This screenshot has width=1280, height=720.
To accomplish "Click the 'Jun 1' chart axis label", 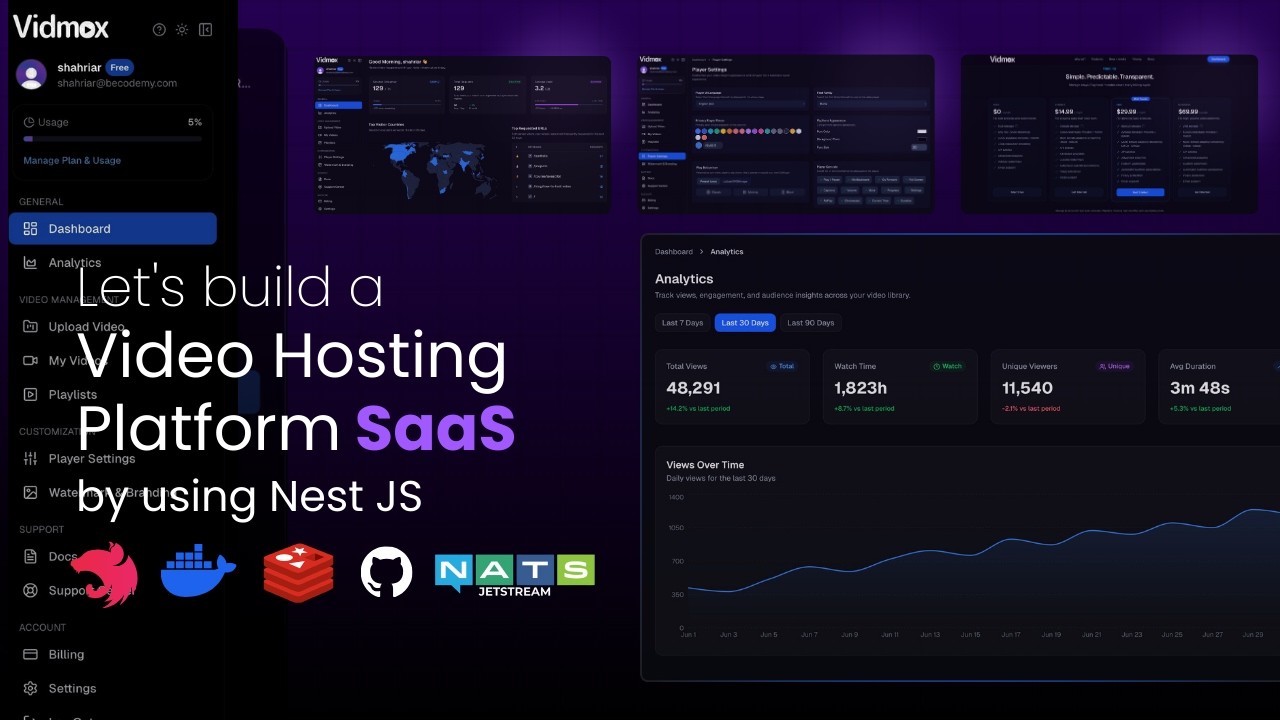I will 688,635.
